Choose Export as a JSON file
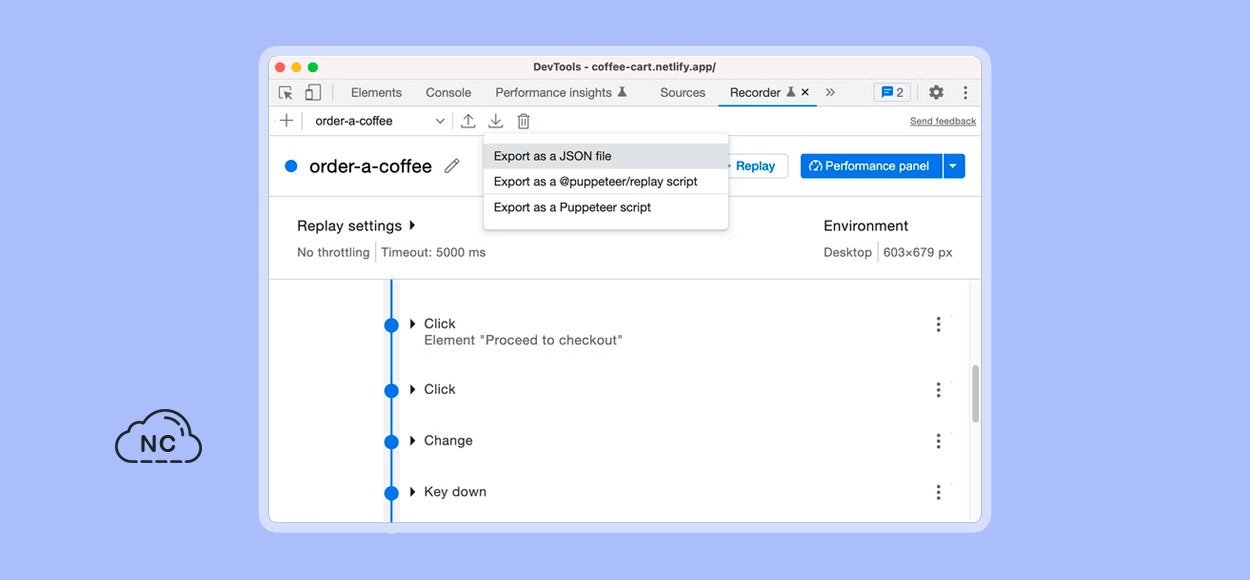 (606, 156)
